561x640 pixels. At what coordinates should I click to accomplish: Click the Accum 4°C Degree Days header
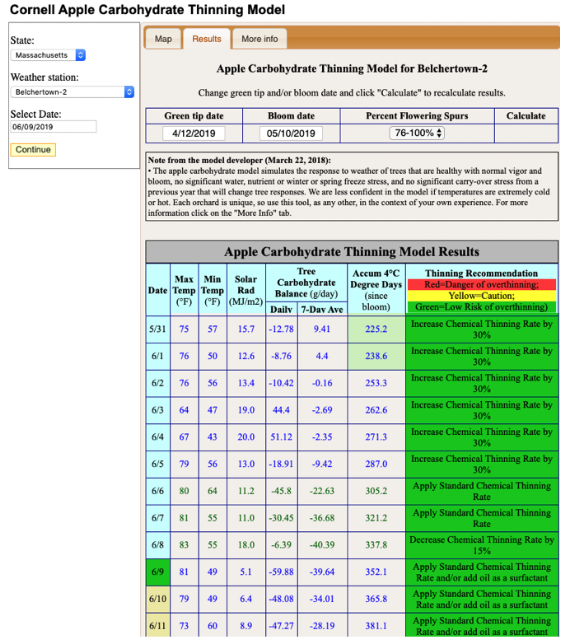(x=376, y=289)
